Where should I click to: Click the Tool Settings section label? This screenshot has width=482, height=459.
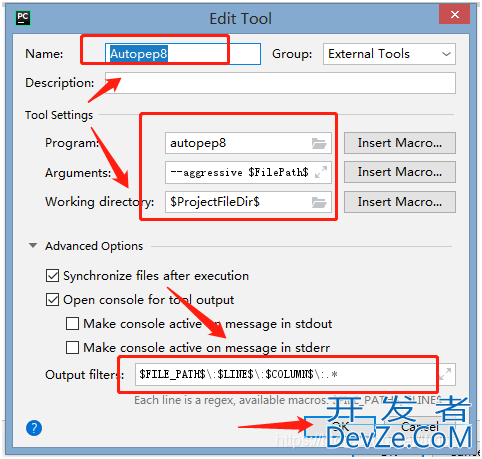coord(59,115)
